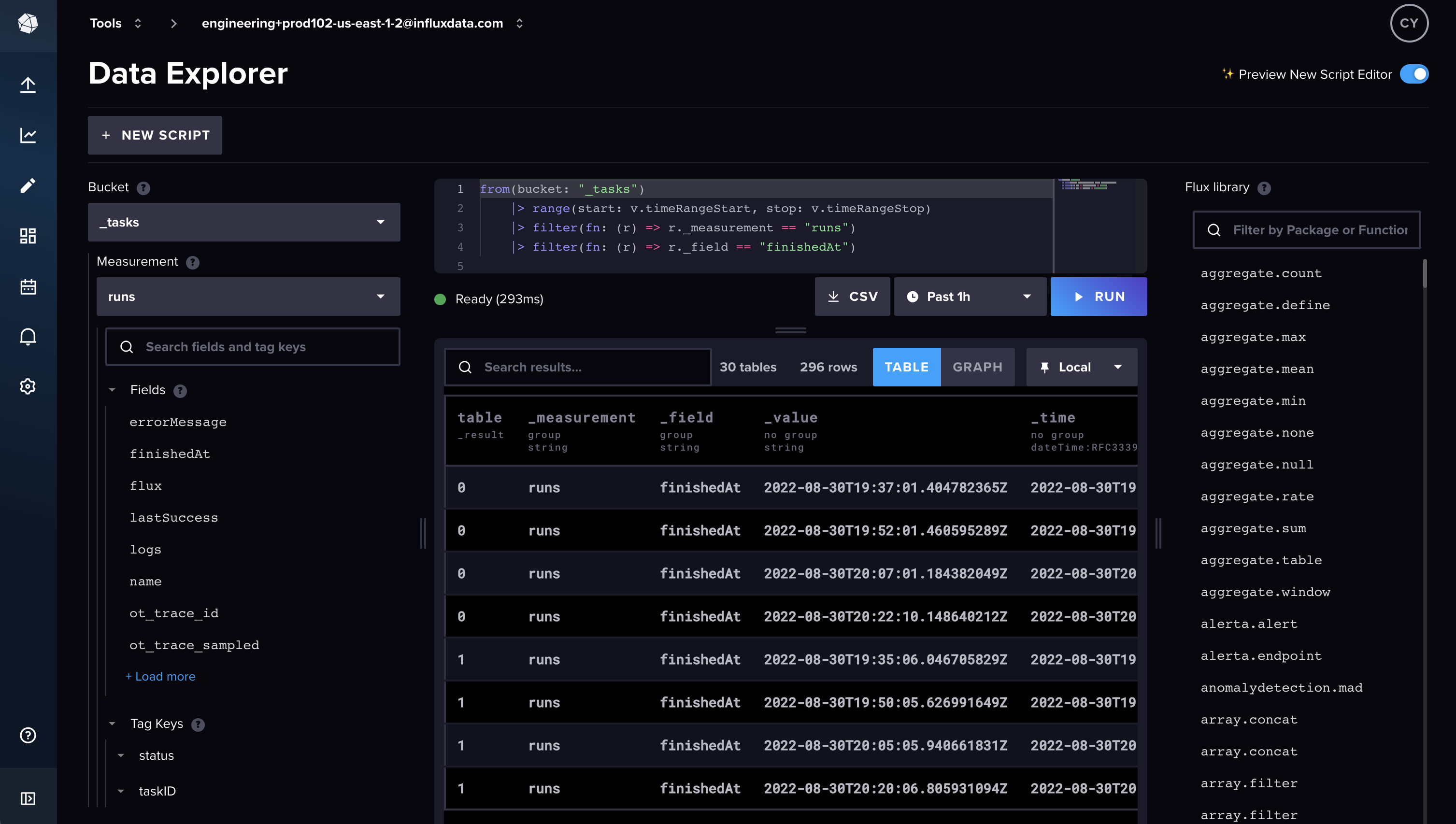This screenshot has height=824, width=1456.
Task: Run the Flux query with RUN
Action: click(1098, 296)
